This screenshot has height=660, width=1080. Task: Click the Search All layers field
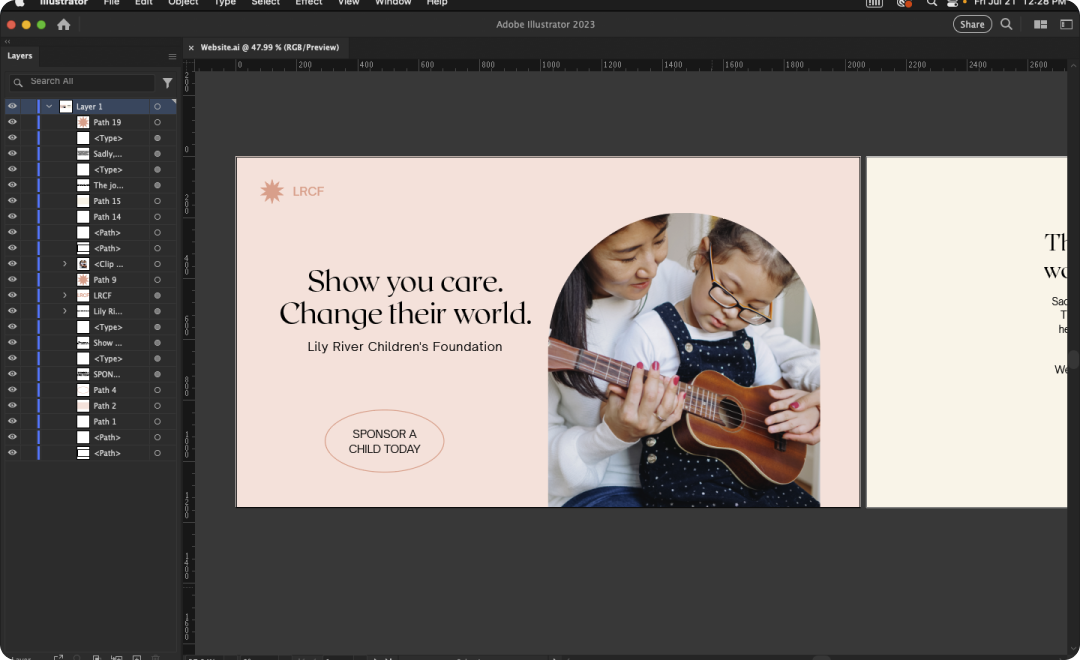(x=88, y=82)
